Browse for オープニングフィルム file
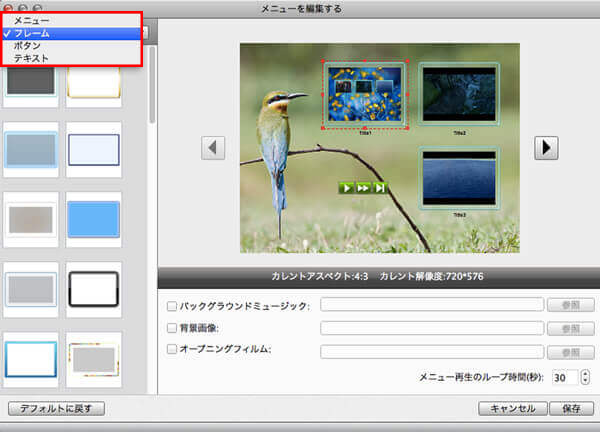600x432 pixels. [571, 352]
